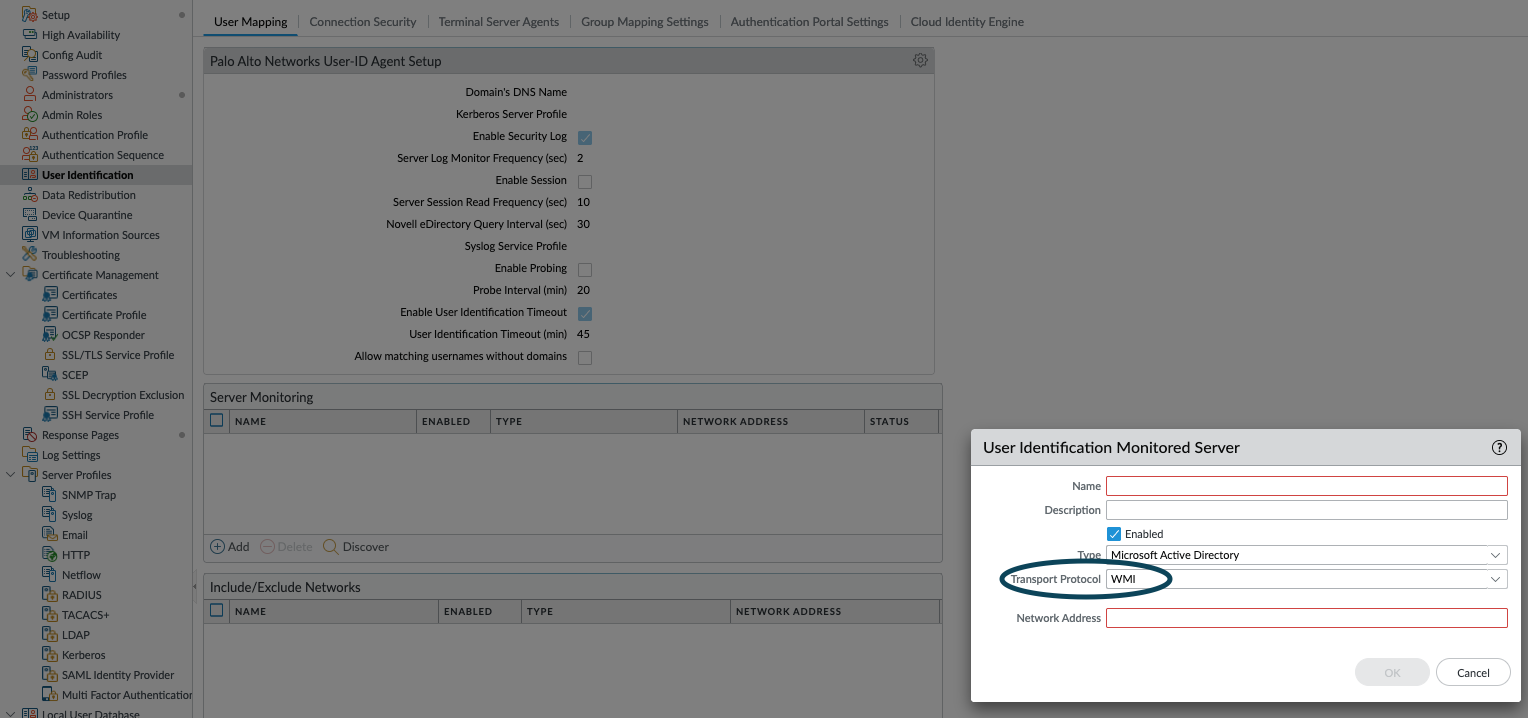The height and width of the screenshot is (718, 1528).
Task: Toggle Enable User Identification Timeout checkbox
Action: pyautogui.click(x=585, y=313)
